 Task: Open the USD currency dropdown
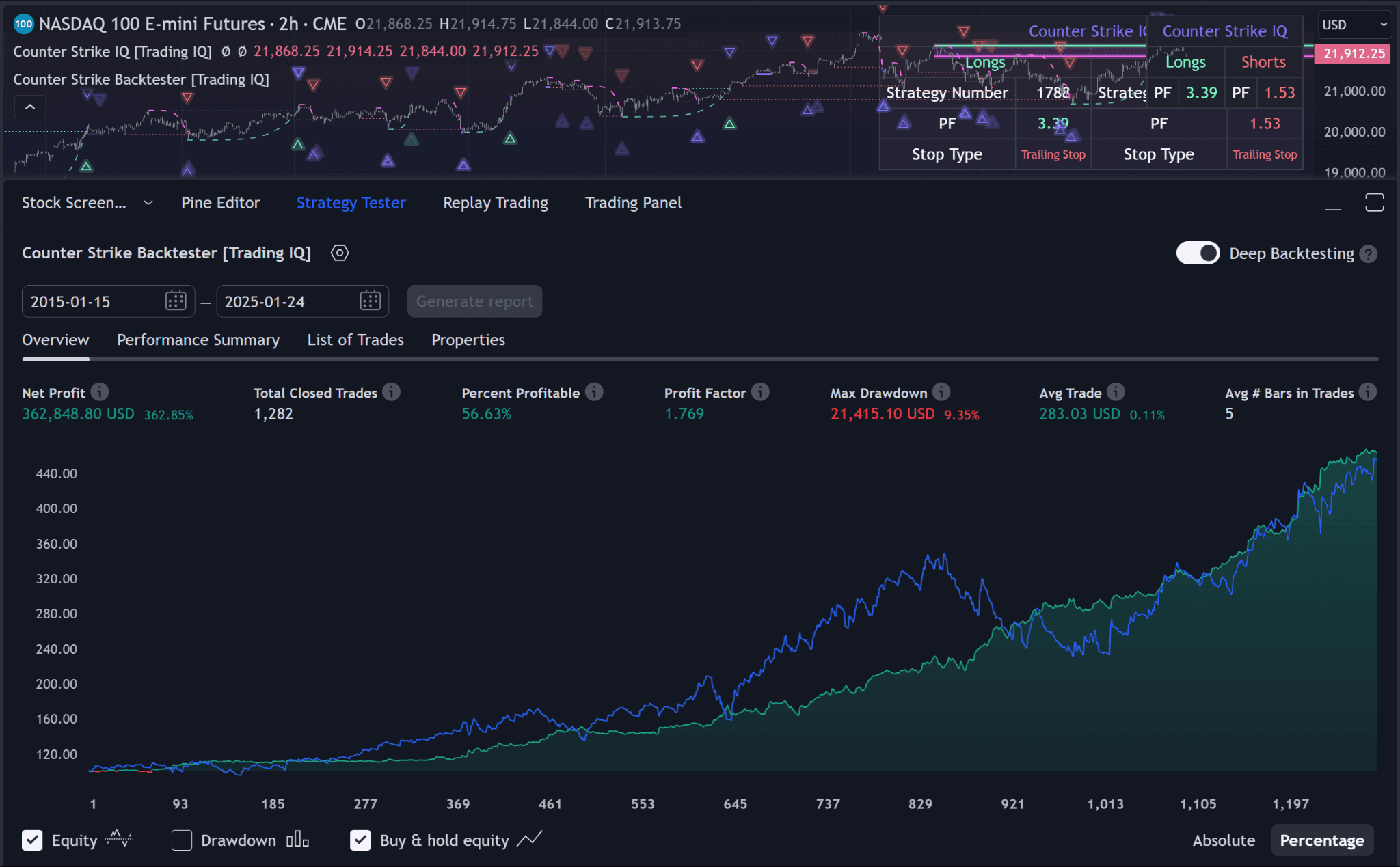point(1354,25)
